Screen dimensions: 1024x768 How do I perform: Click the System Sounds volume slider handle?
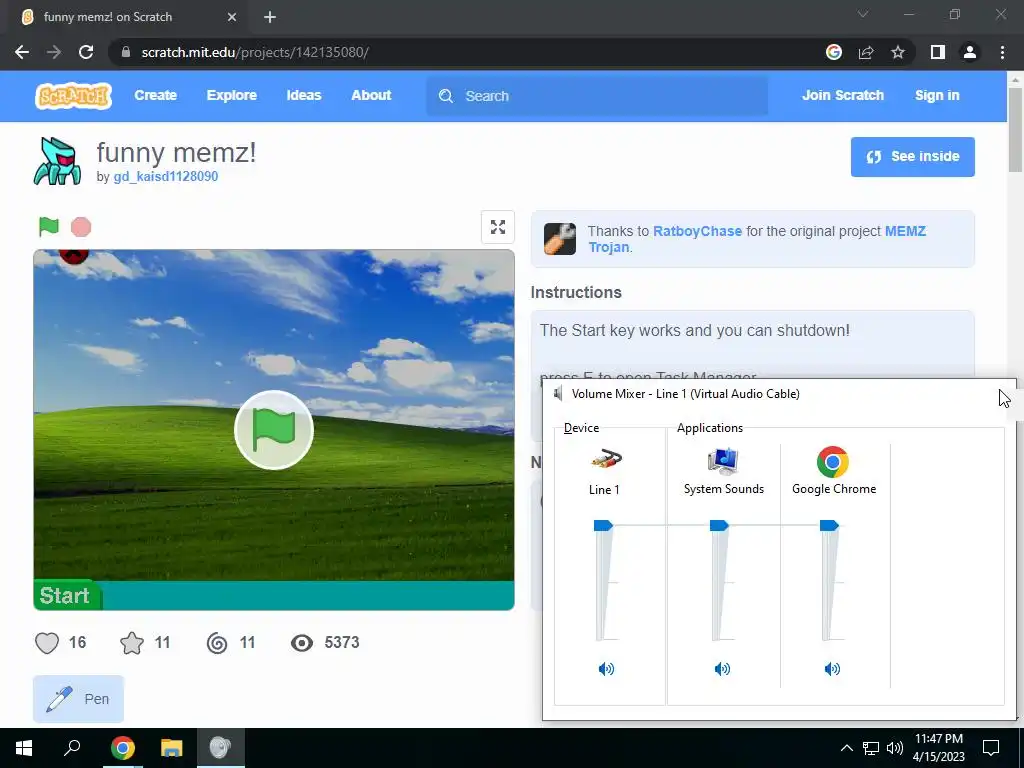pos(719,525)
